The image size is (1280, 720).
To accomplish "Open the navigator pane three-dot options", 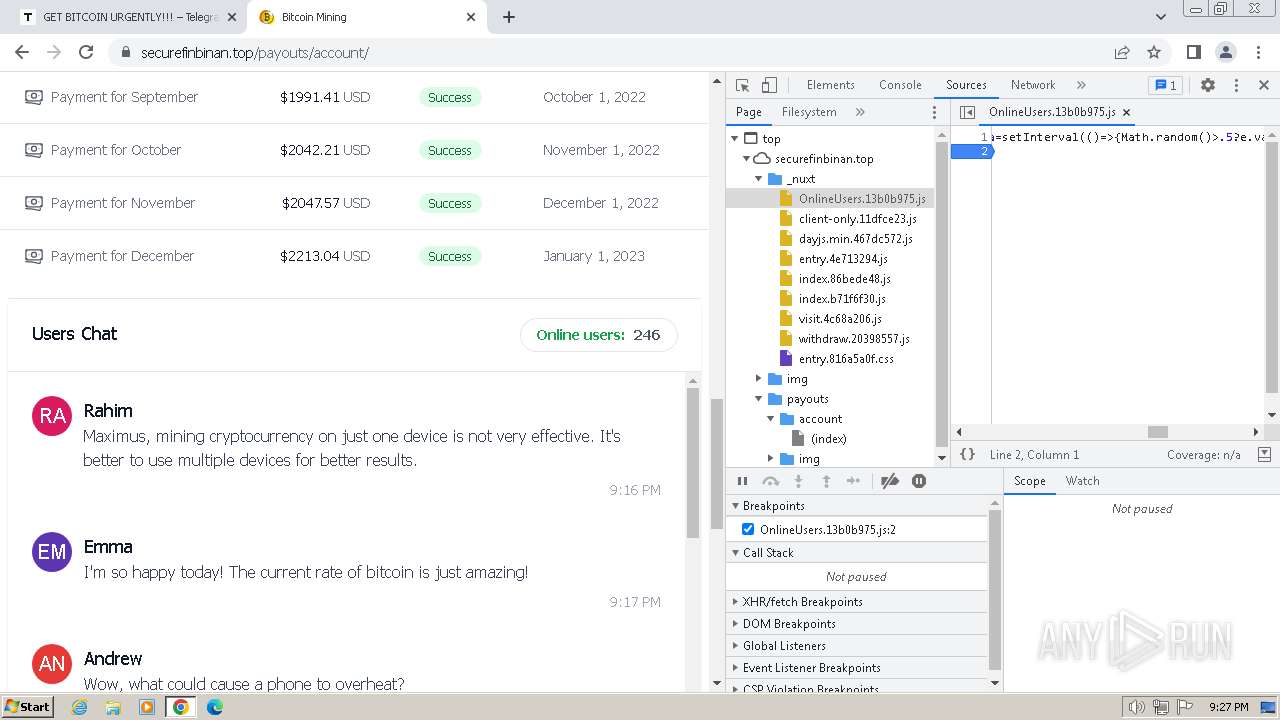I will (x=935, y=112).
